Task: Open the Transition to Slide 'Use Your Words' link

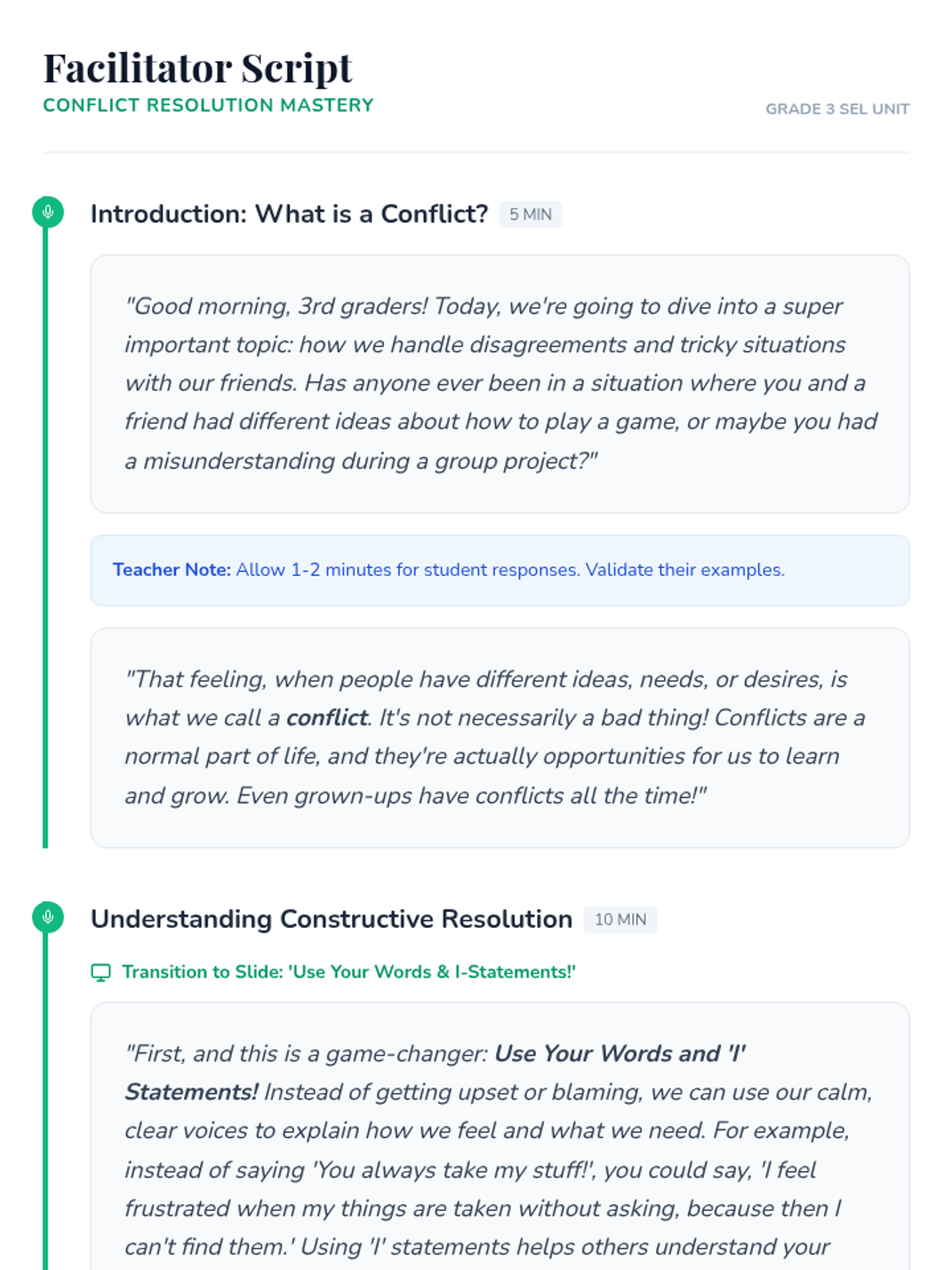Action: point(348,972)
